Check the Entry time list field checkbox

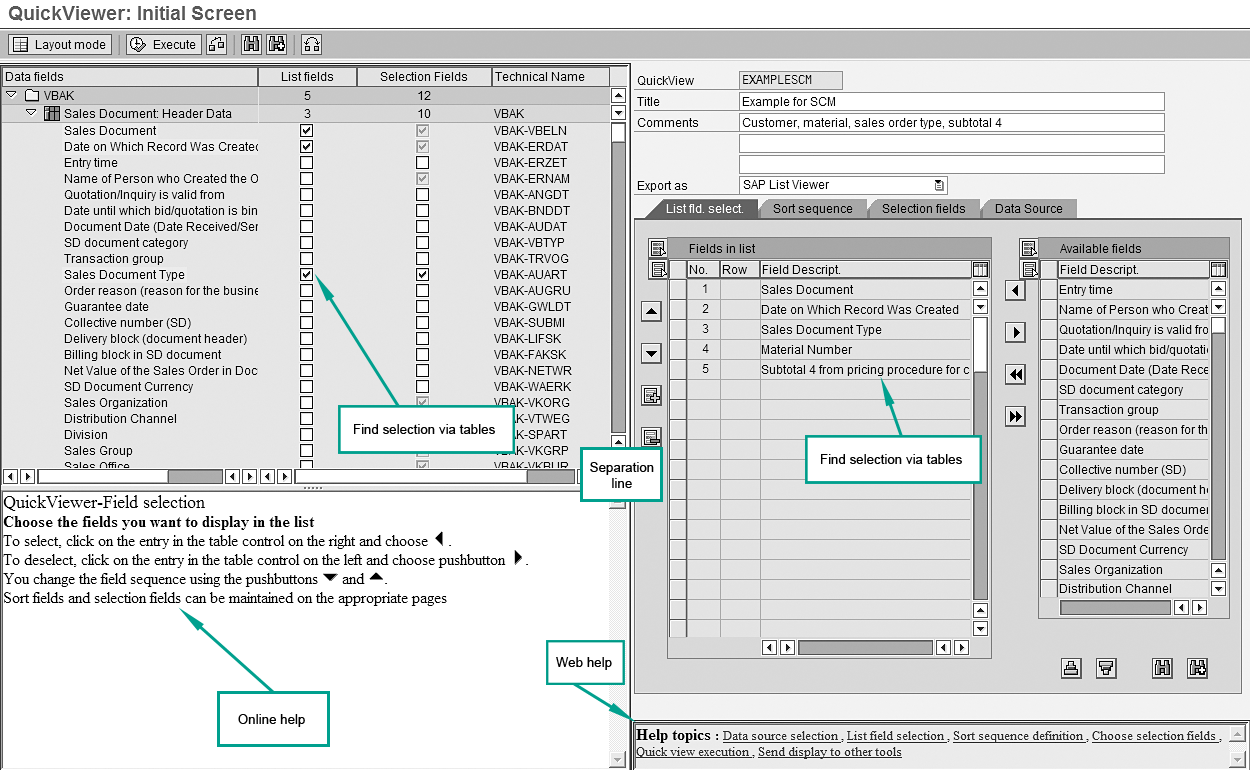[306, 162]
